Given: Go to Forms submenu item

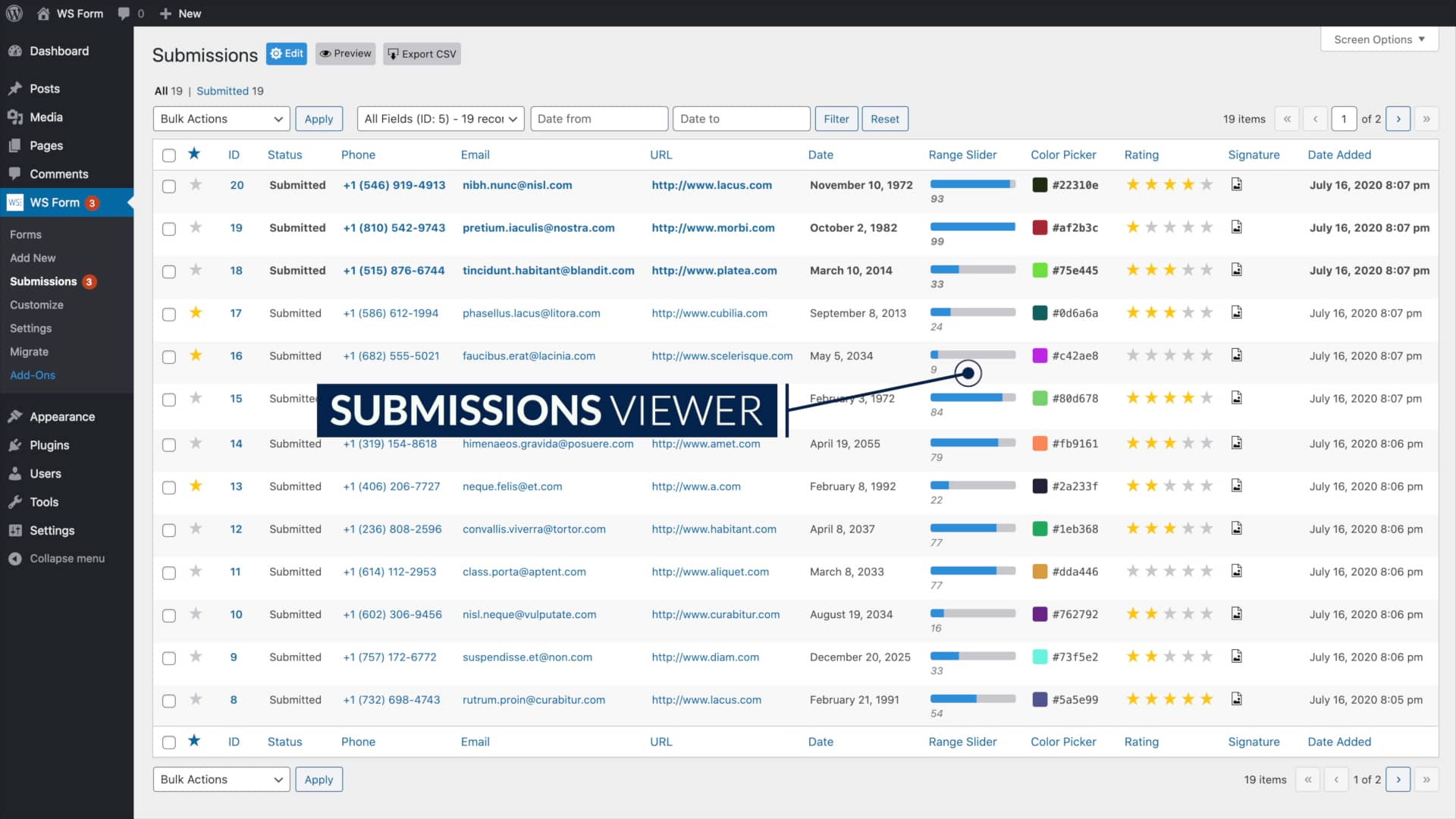Looking at the screenshot, I should [26, 234].
